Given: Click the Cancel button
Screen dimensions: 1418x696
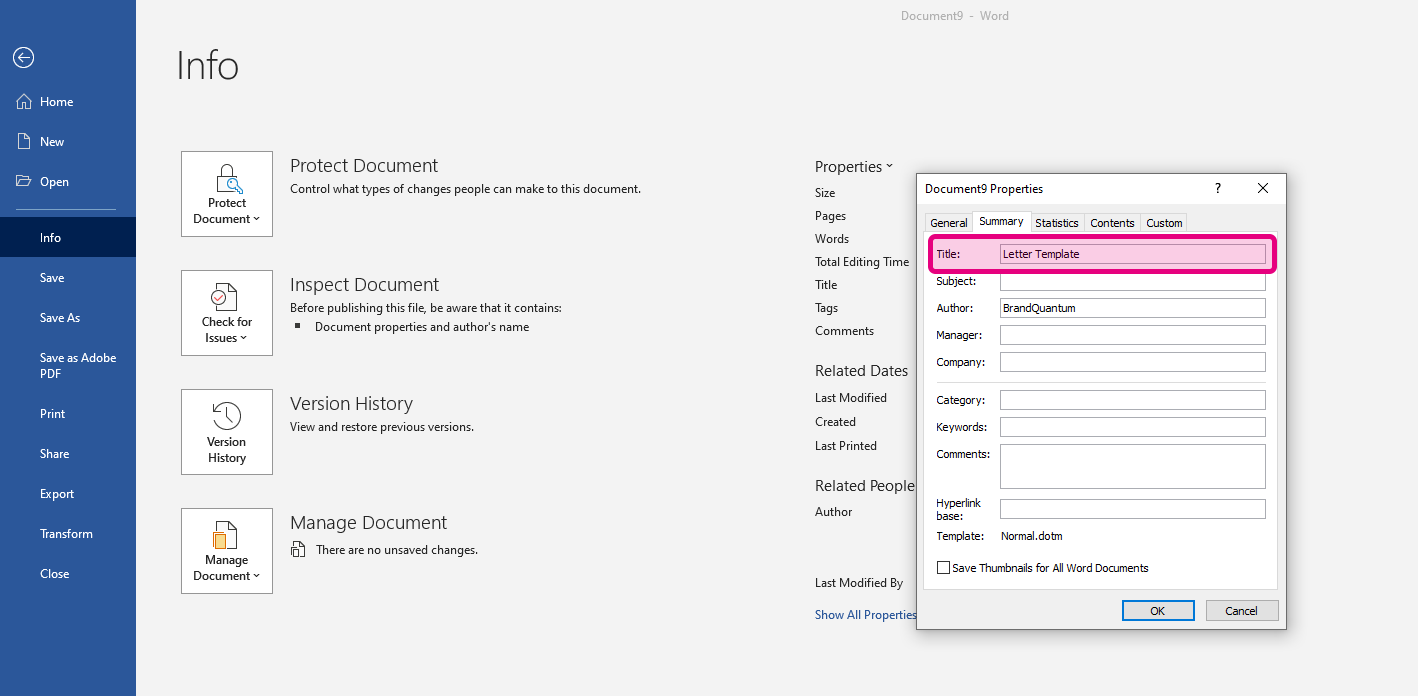Looking at the screenshot, I should point(1241,611).
